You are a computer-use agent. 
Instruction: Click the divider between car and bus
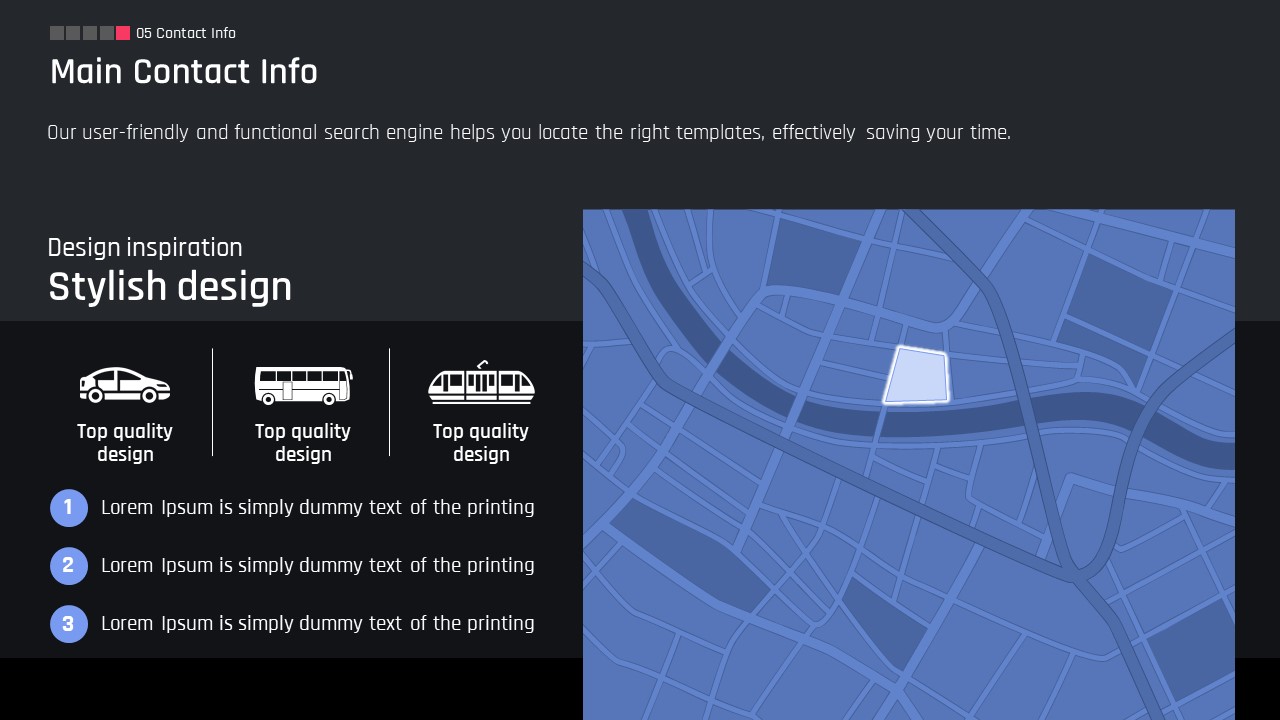point(212,402)
